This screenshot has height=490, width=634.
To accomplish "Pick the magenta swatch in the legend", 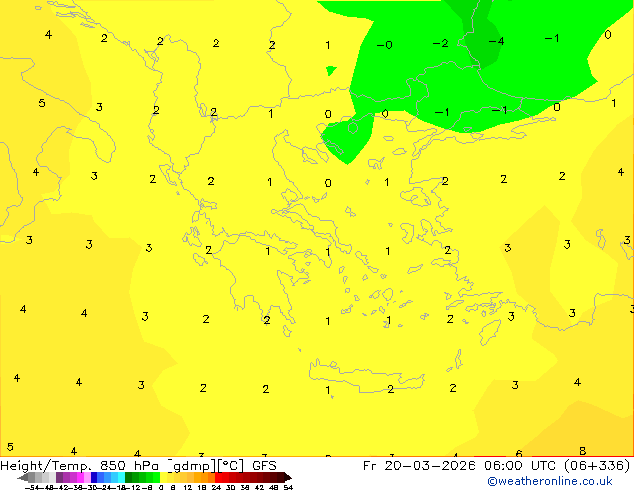I will (x=80, y=478).
